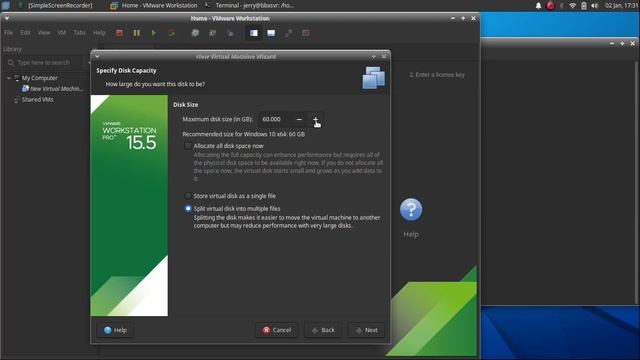Click the volume speaker tray icon
Image resolution: width=640 pixels, height=360 pixels.
tap(595, 6)
